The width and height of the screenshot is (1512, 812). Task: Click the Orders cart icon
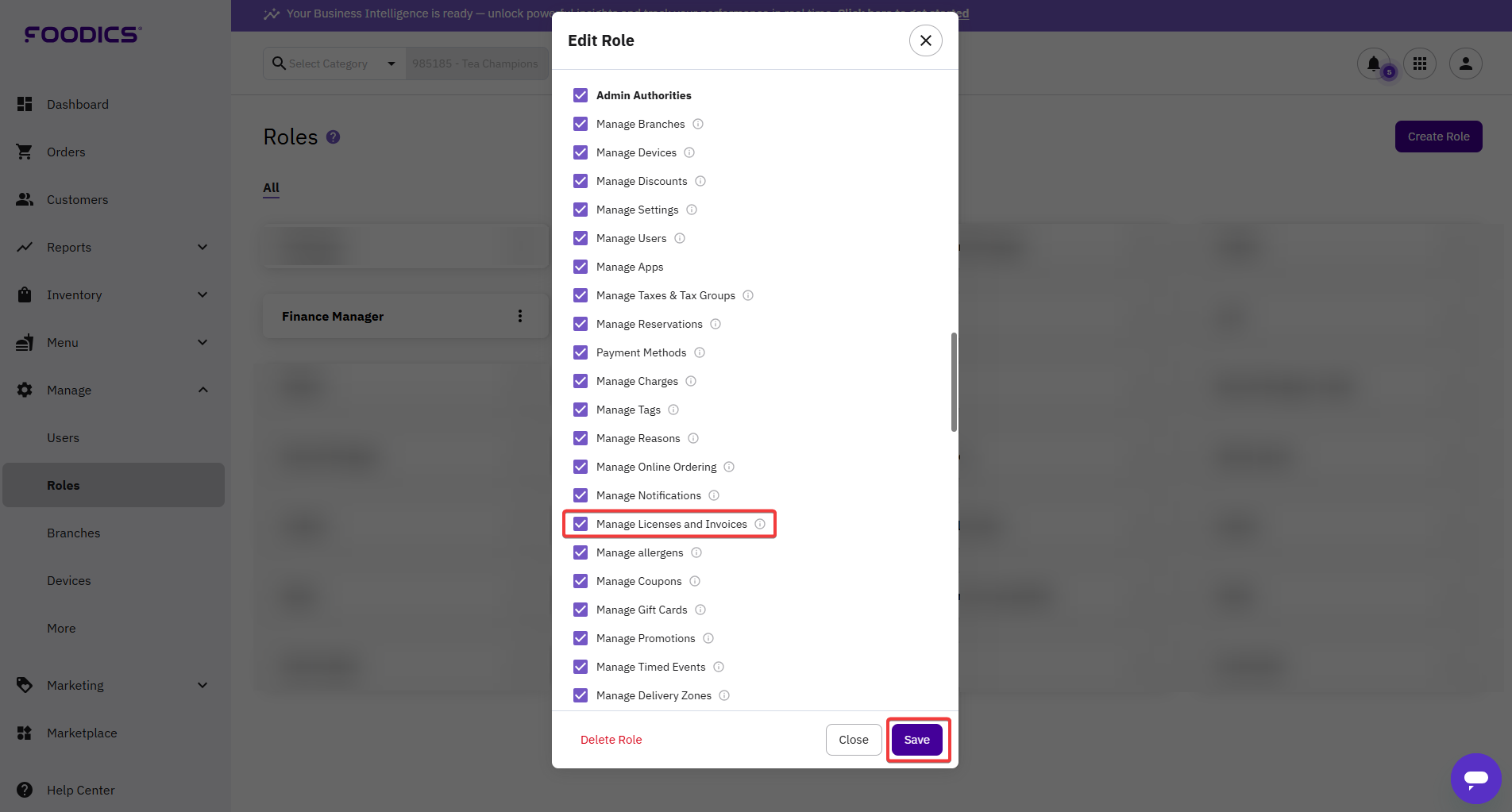coord(25,152)
